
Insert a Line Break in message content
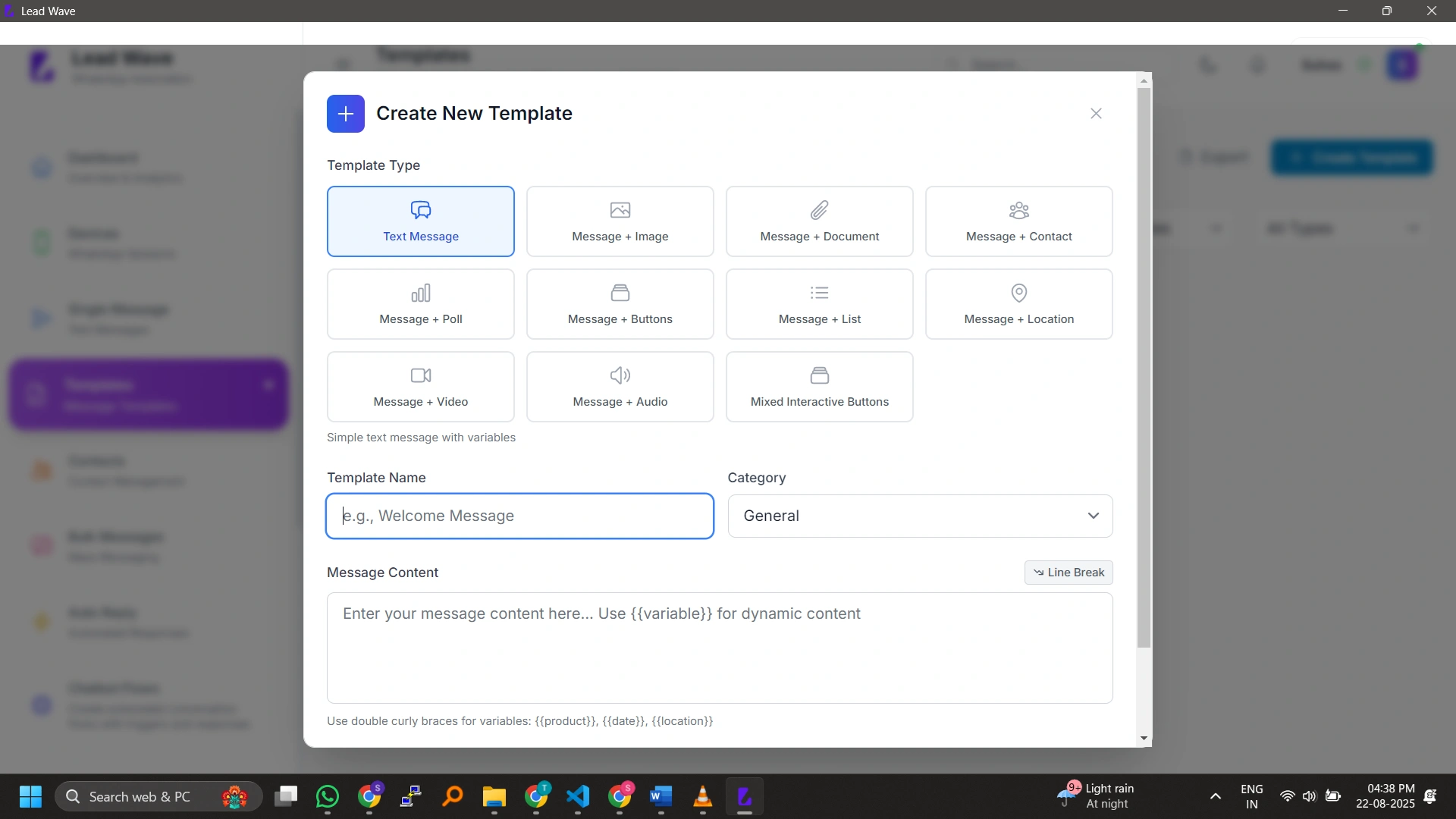pyautogui.click(x=1068, y=573)
